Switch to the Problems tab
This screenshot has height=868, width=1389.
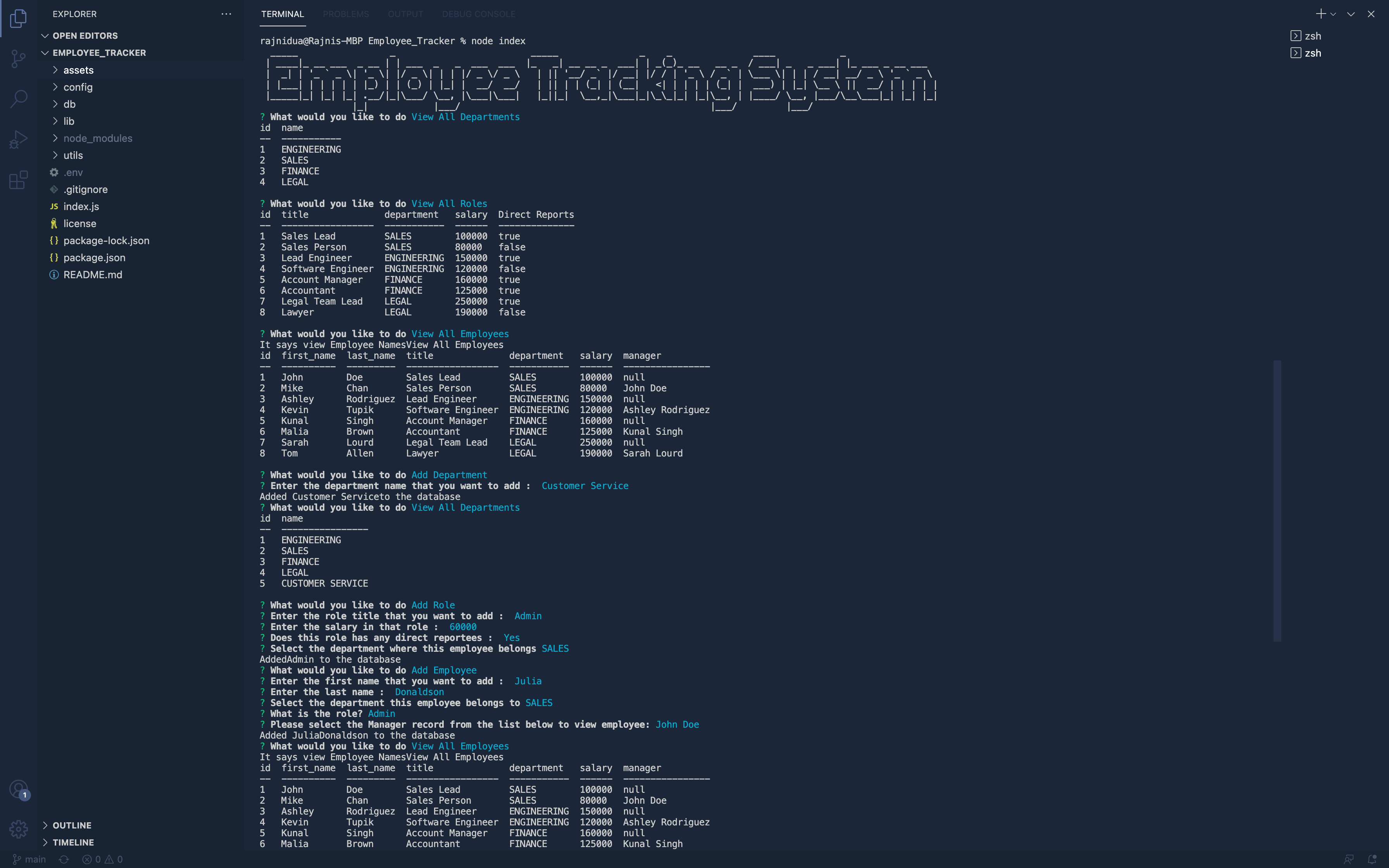(346, 14)
